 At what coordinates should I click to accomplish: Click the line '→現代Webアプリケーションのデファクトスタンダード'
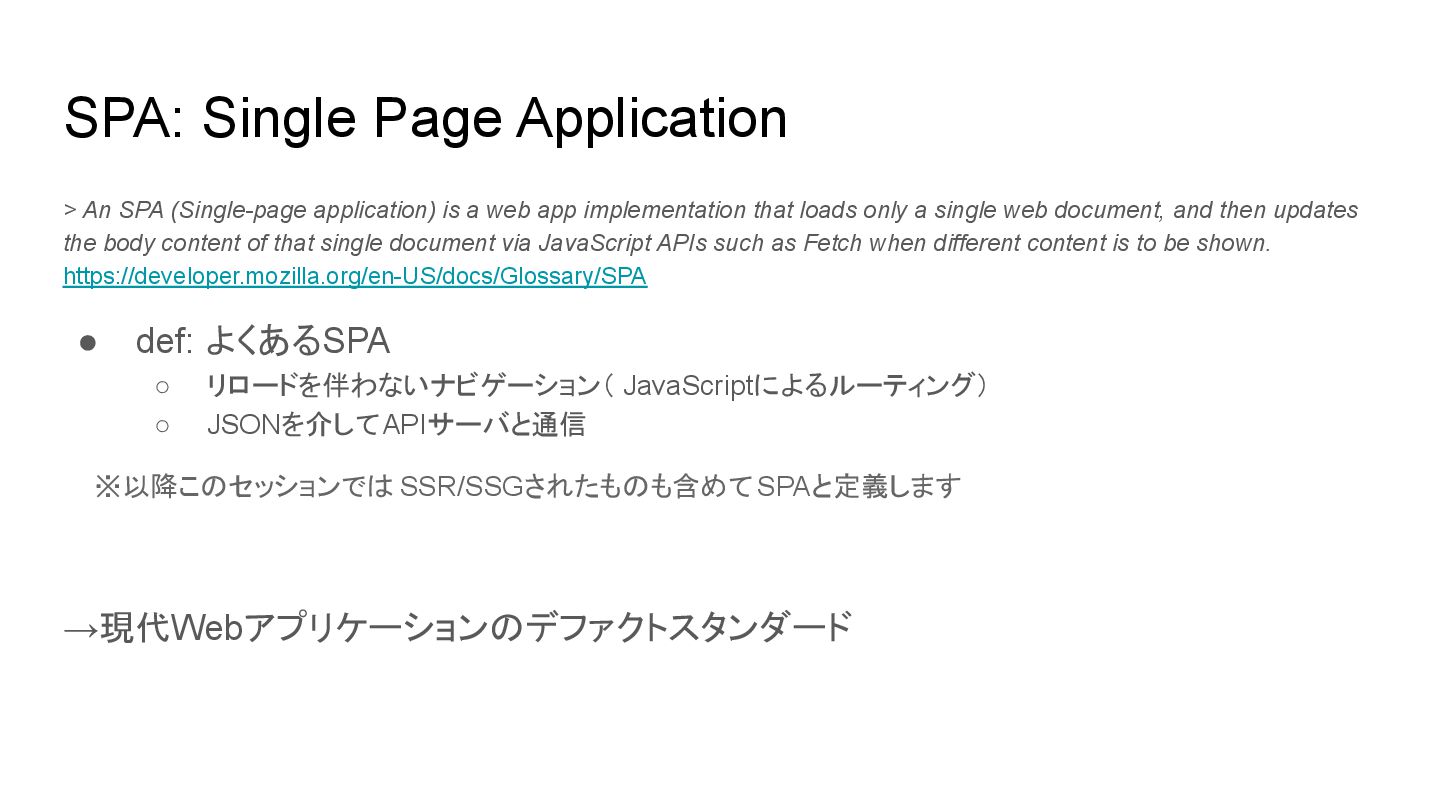[x=457, y=627]
